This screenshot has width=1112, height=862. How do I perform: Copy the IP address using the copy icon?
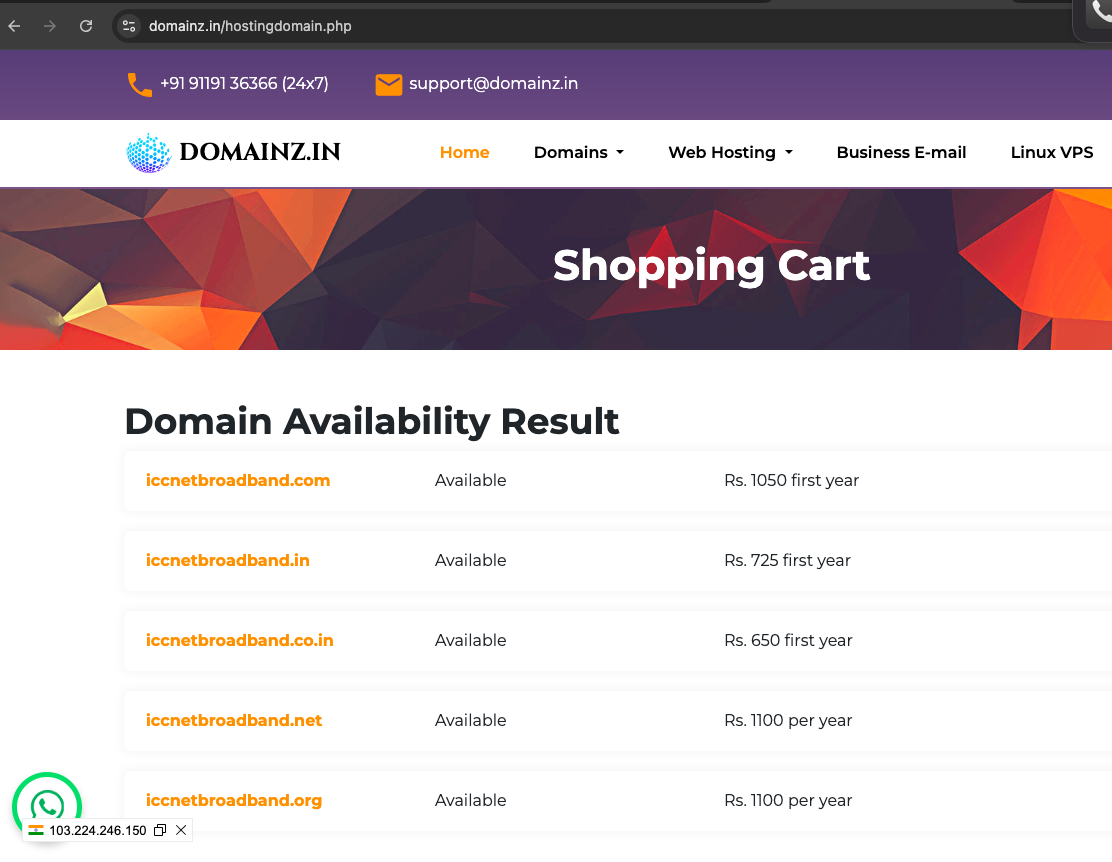[160, 830]
